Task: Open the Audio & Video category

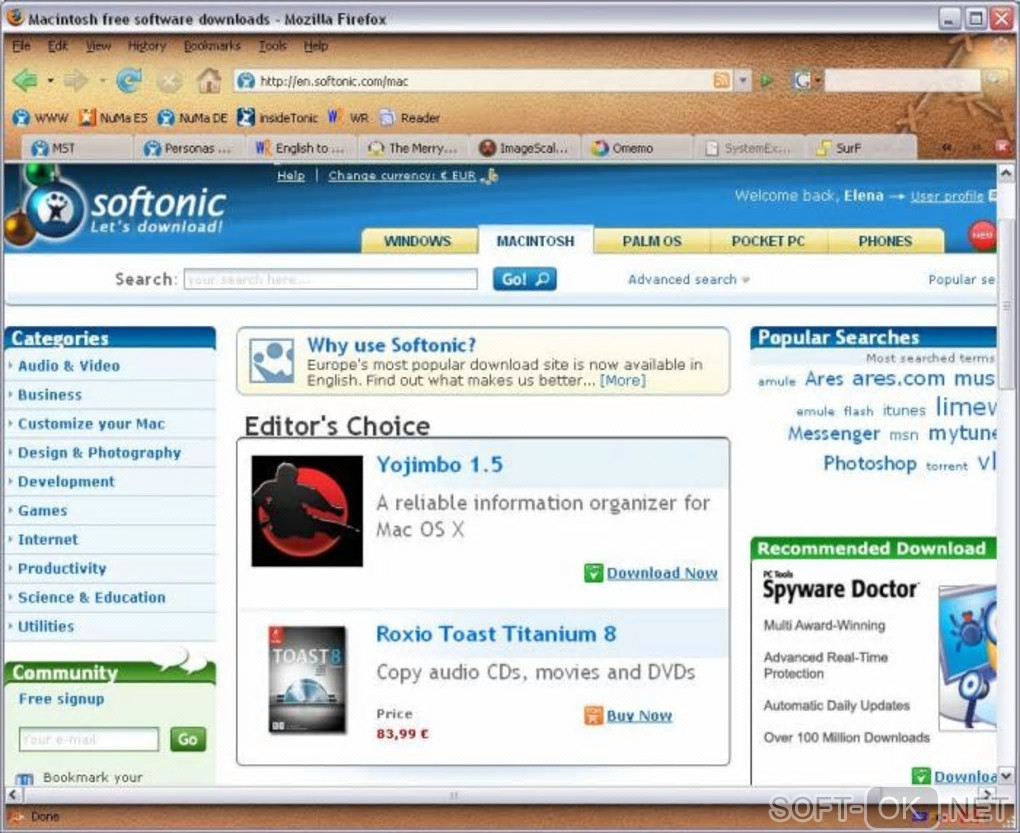Action: (x=69, y=365)
